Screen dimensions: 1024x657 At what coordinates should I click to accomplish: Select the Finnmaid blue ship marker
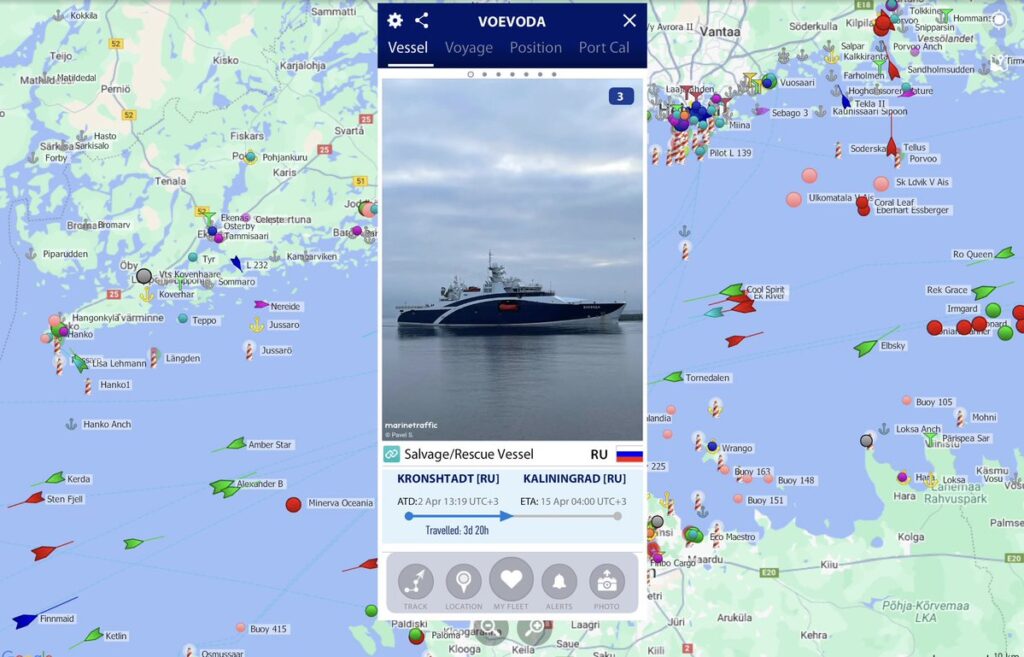(x=25, y=620)
